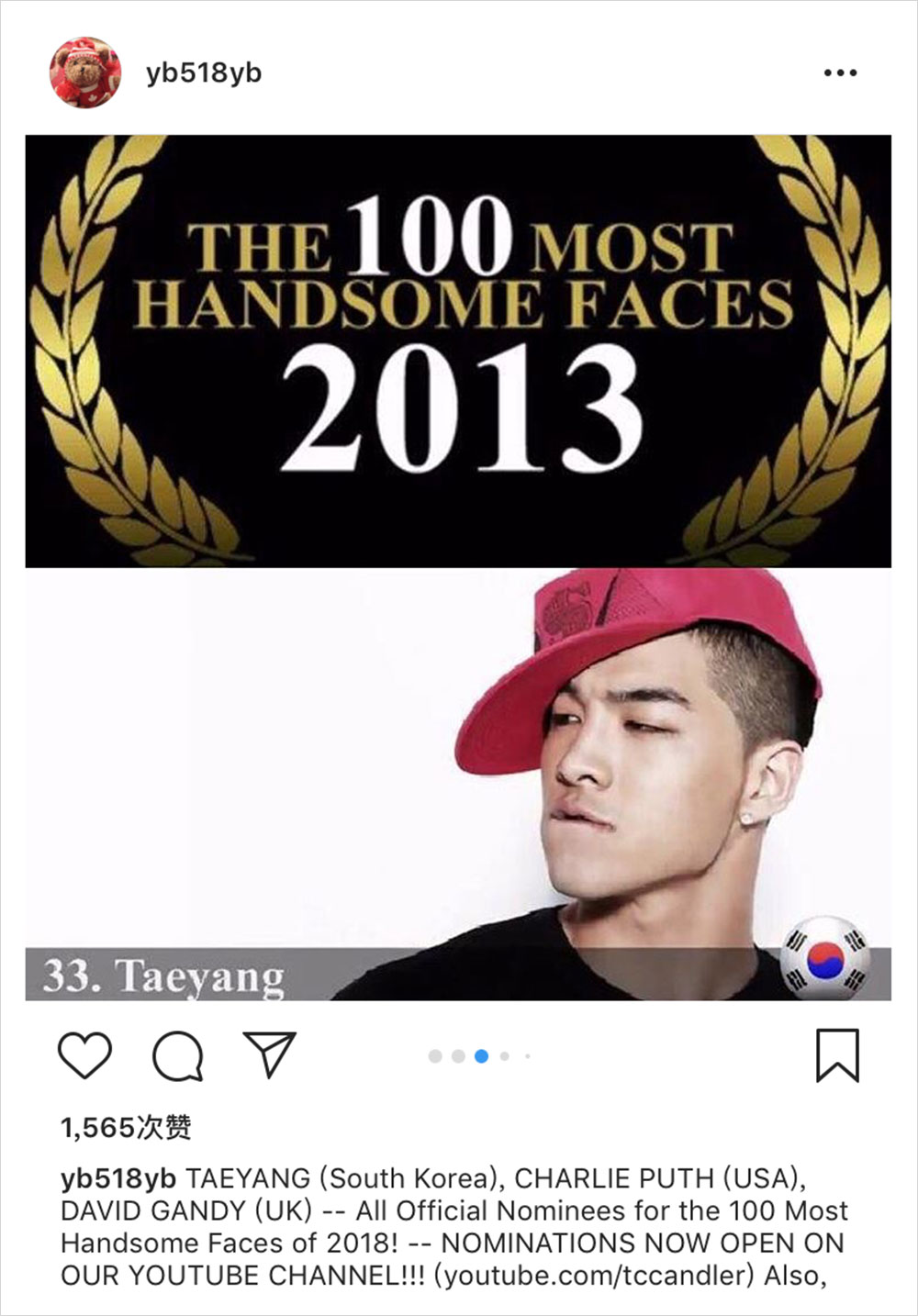Tap the 33. Taeyang name label
This screenshot has height=1316, width=918.
click(163, 976)
